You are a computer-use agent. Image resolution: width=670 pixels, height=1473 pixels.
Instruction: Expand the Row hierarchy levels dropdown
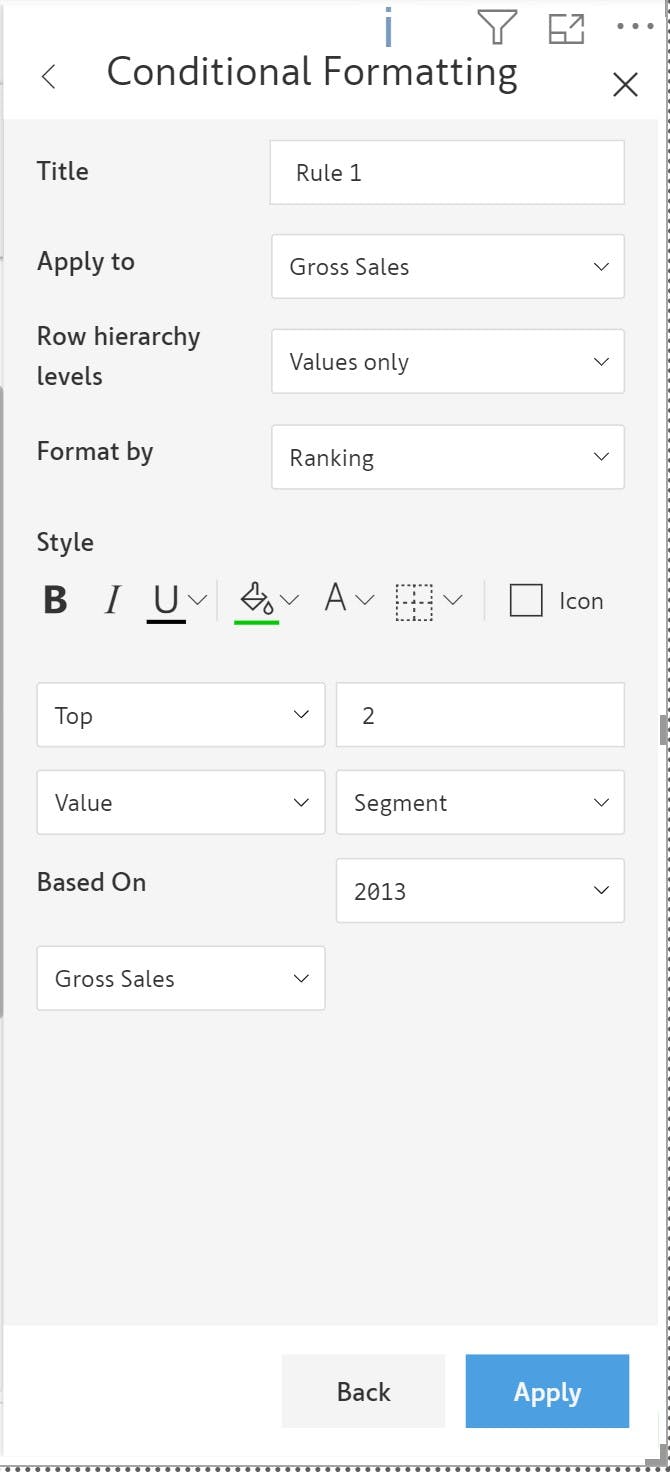click(x=448, y=361)
